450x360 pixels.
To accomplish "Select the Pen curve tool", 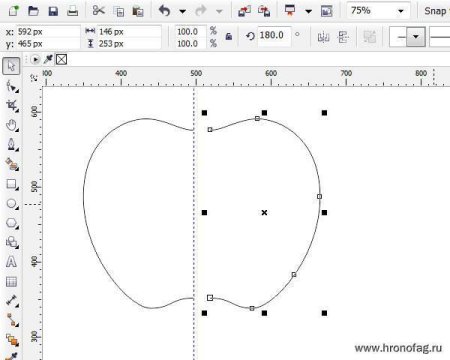I will pyautogui.click(x=12, y=145).
